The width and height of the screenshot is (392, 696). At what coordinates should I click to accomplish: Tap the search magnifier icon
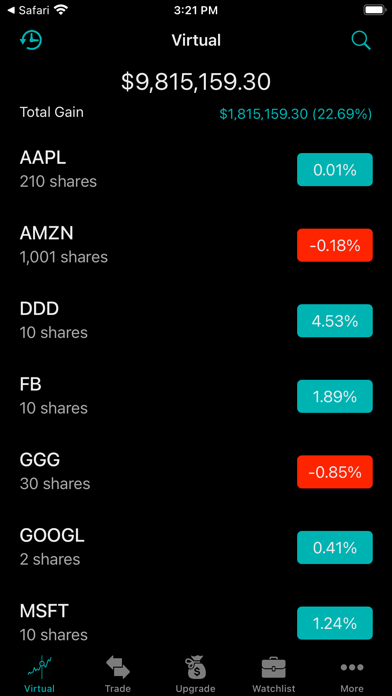click(361, 40)
